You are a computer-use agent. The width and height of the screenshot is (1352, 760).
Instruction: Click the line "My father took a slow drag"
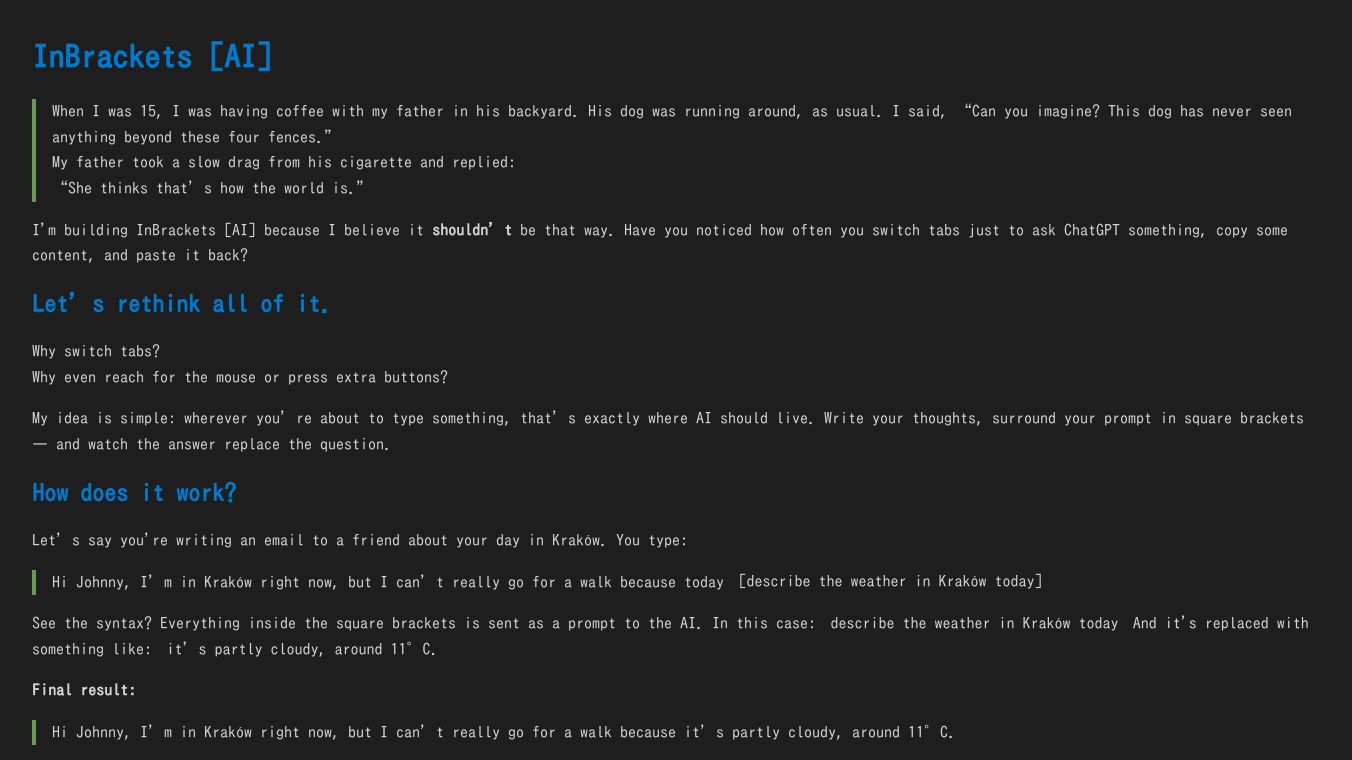coord(284,163)
